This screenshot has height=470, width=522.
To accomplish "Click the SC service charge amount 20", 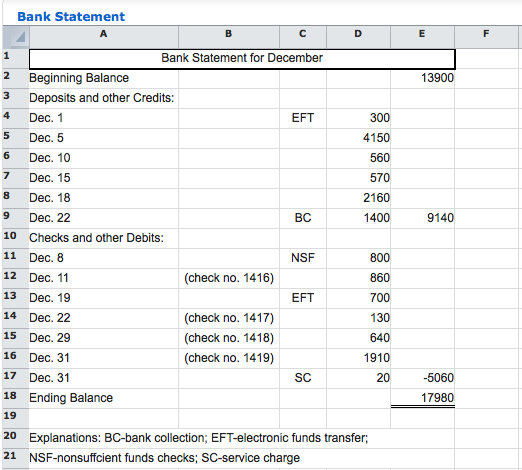I will click(358, 378).
